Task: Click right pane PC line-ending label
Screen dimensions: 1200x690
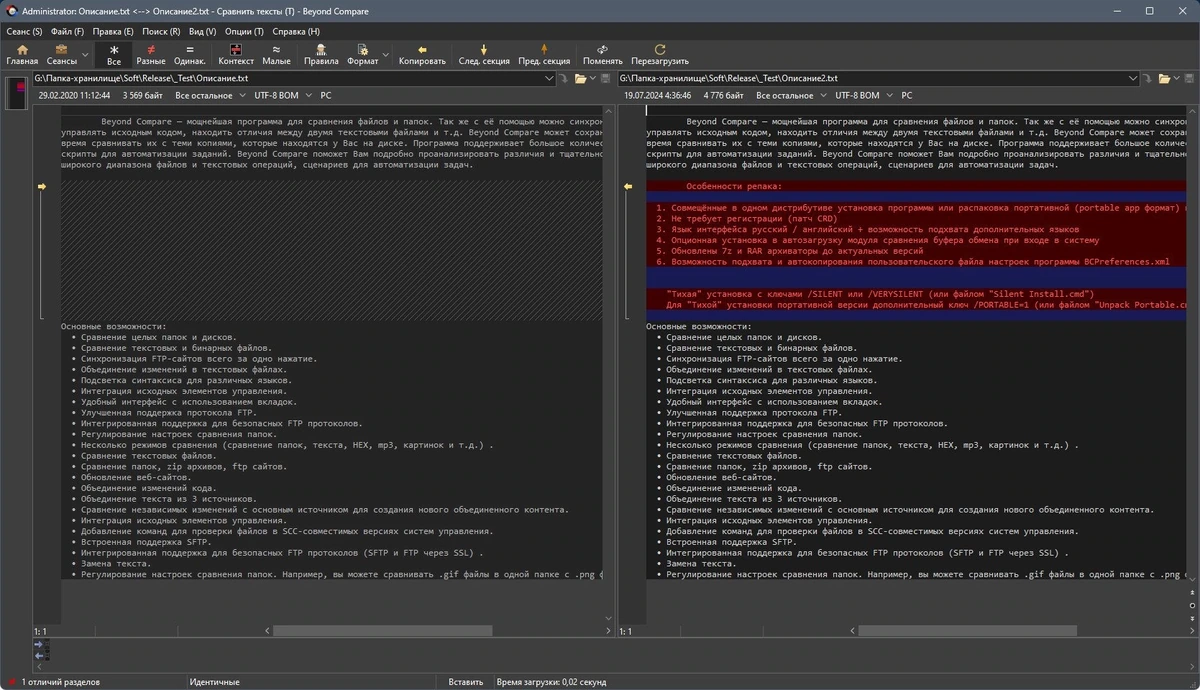Action: point(907,96)
